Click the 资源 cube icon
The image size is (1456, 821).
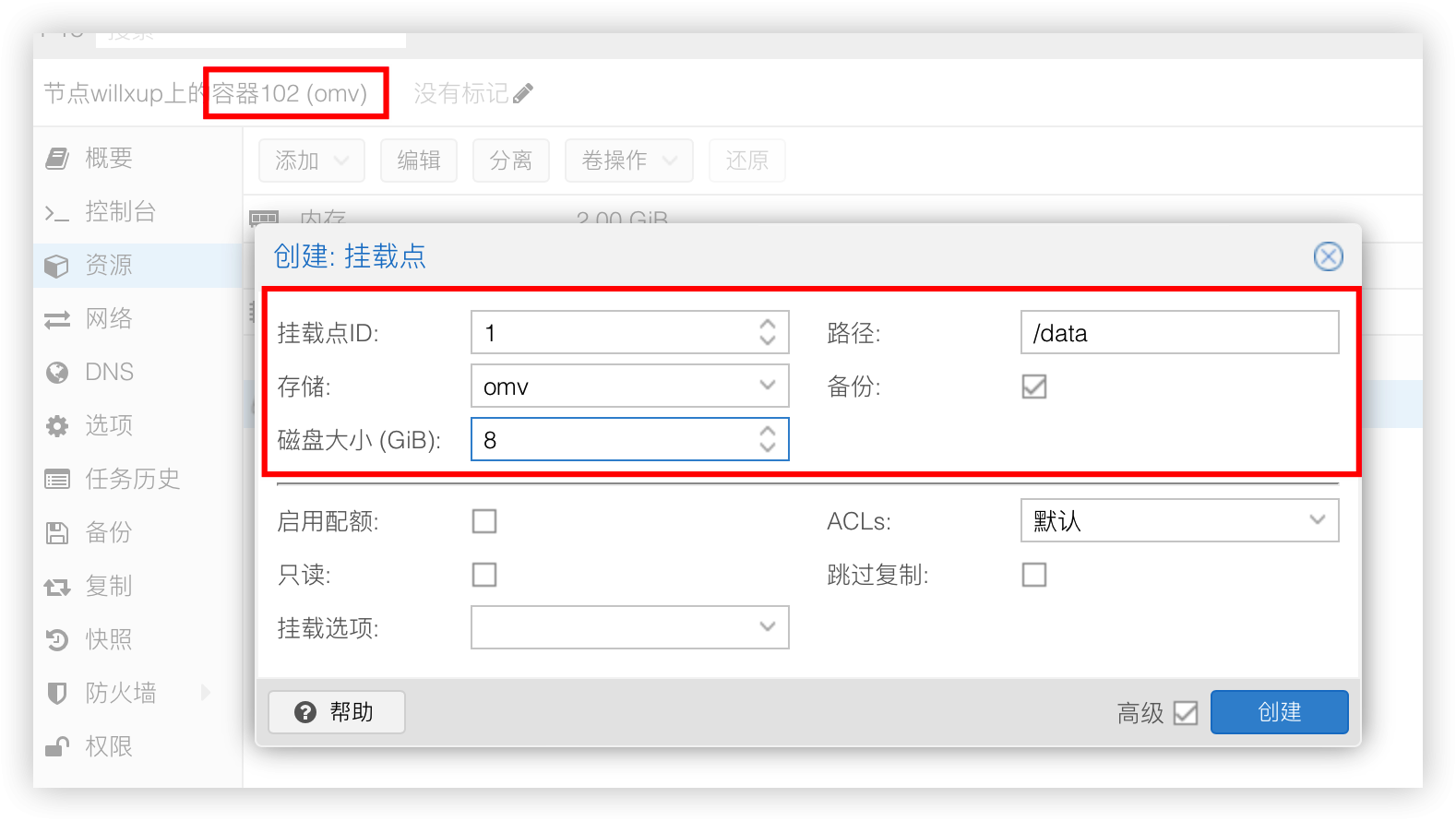point(57,266)
